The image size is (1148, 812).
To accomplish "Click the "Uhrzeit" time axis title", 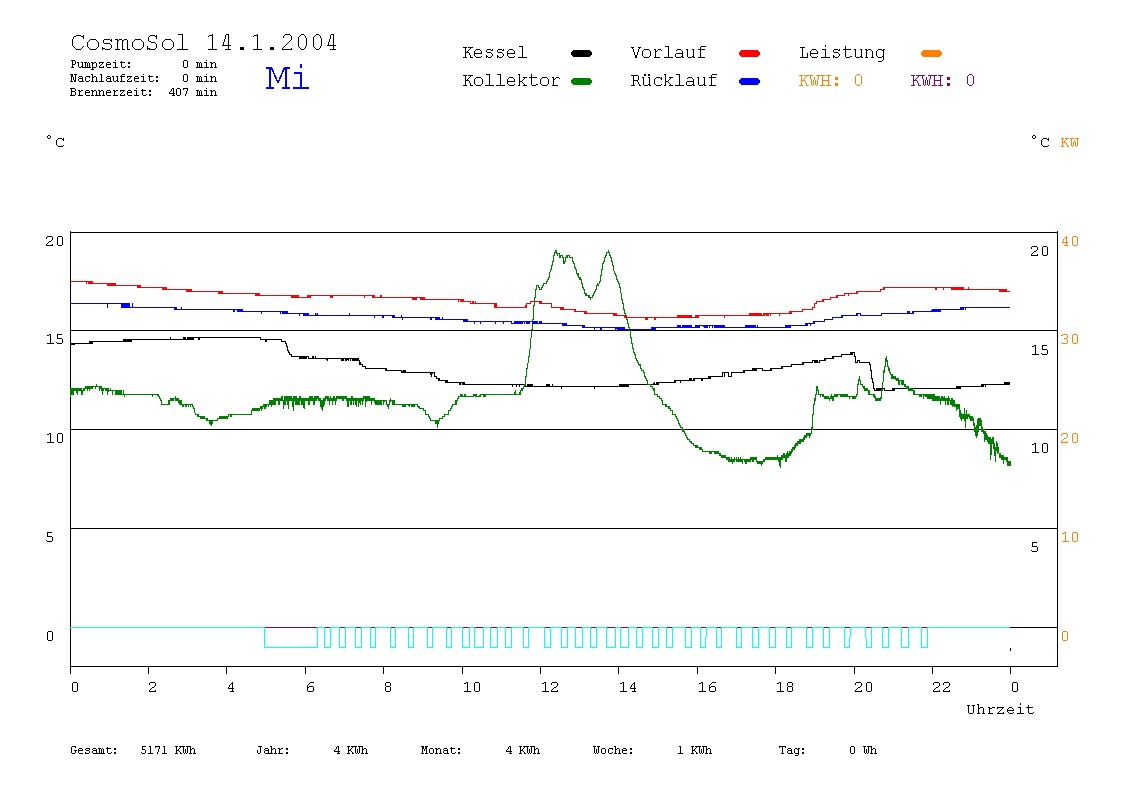I will click(1000, 709).
